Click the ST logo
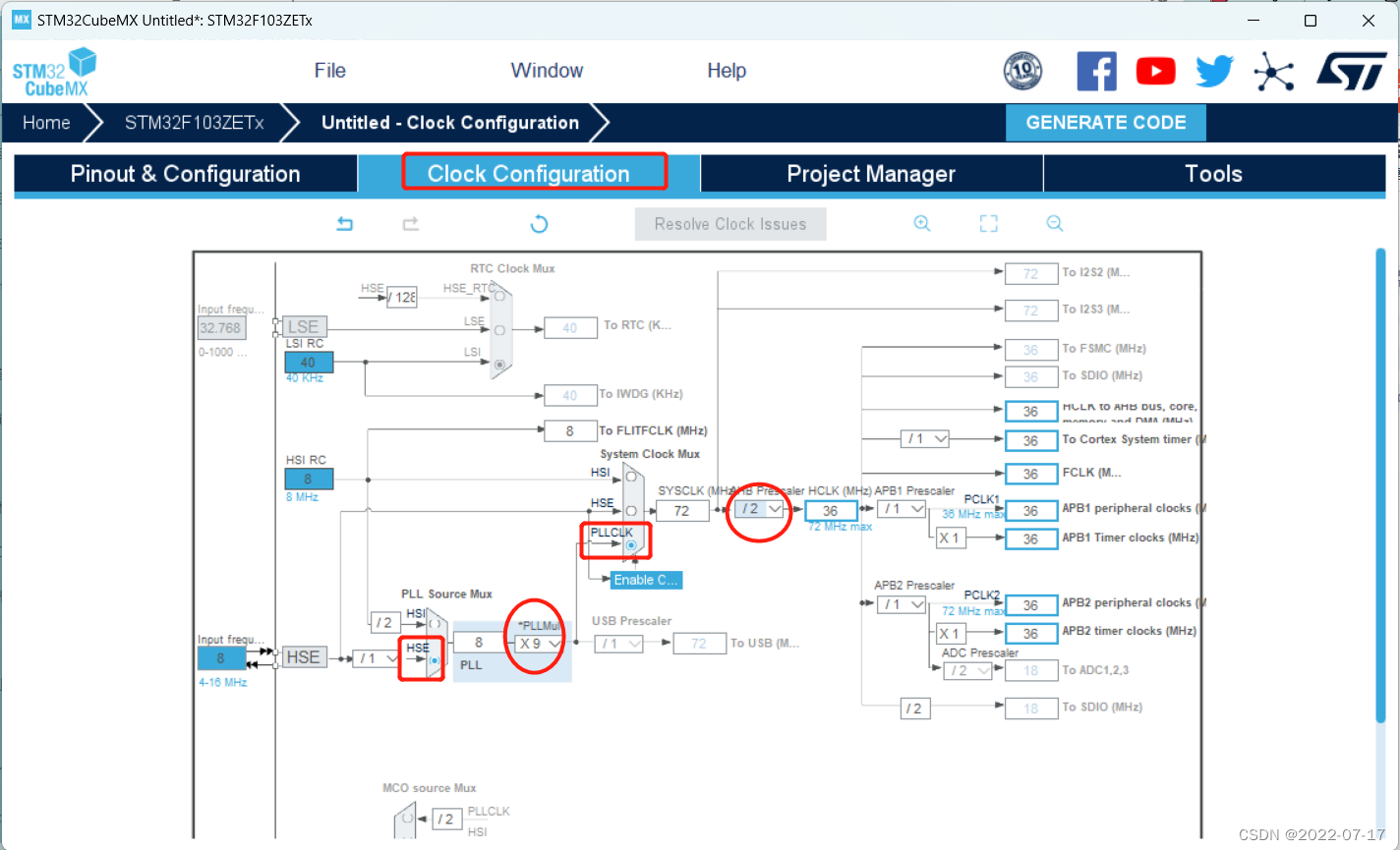This screenshot has width=1400, height=850. point(1352,71)
